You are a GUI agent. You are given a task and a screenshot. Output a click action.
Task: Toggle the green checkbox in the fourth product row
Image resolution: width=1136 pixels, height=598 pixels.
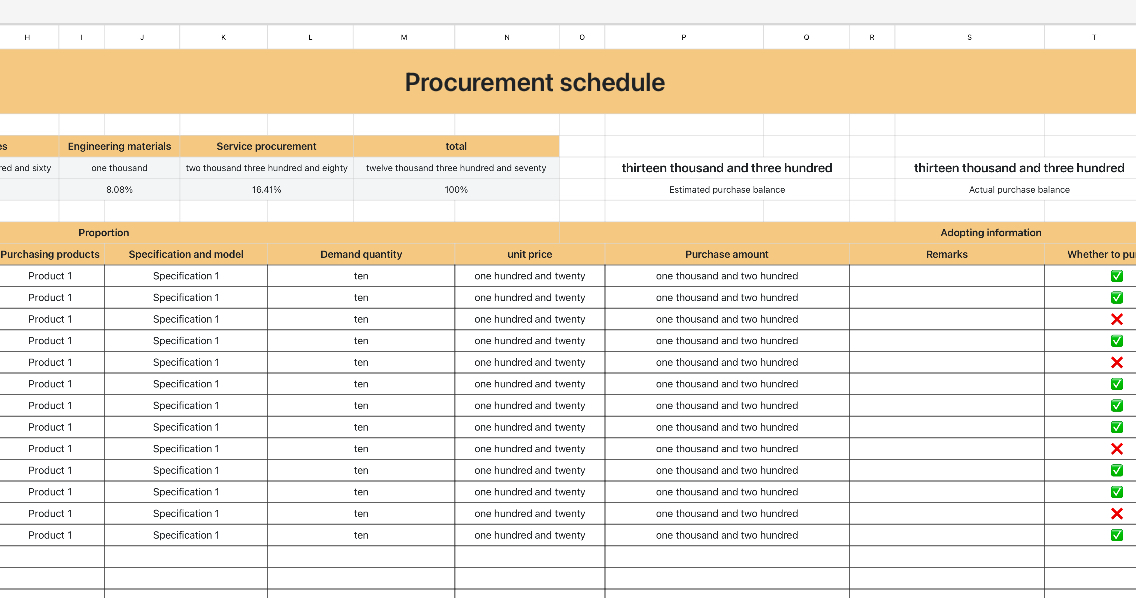pyautogui.click(x=1116, y=341)
